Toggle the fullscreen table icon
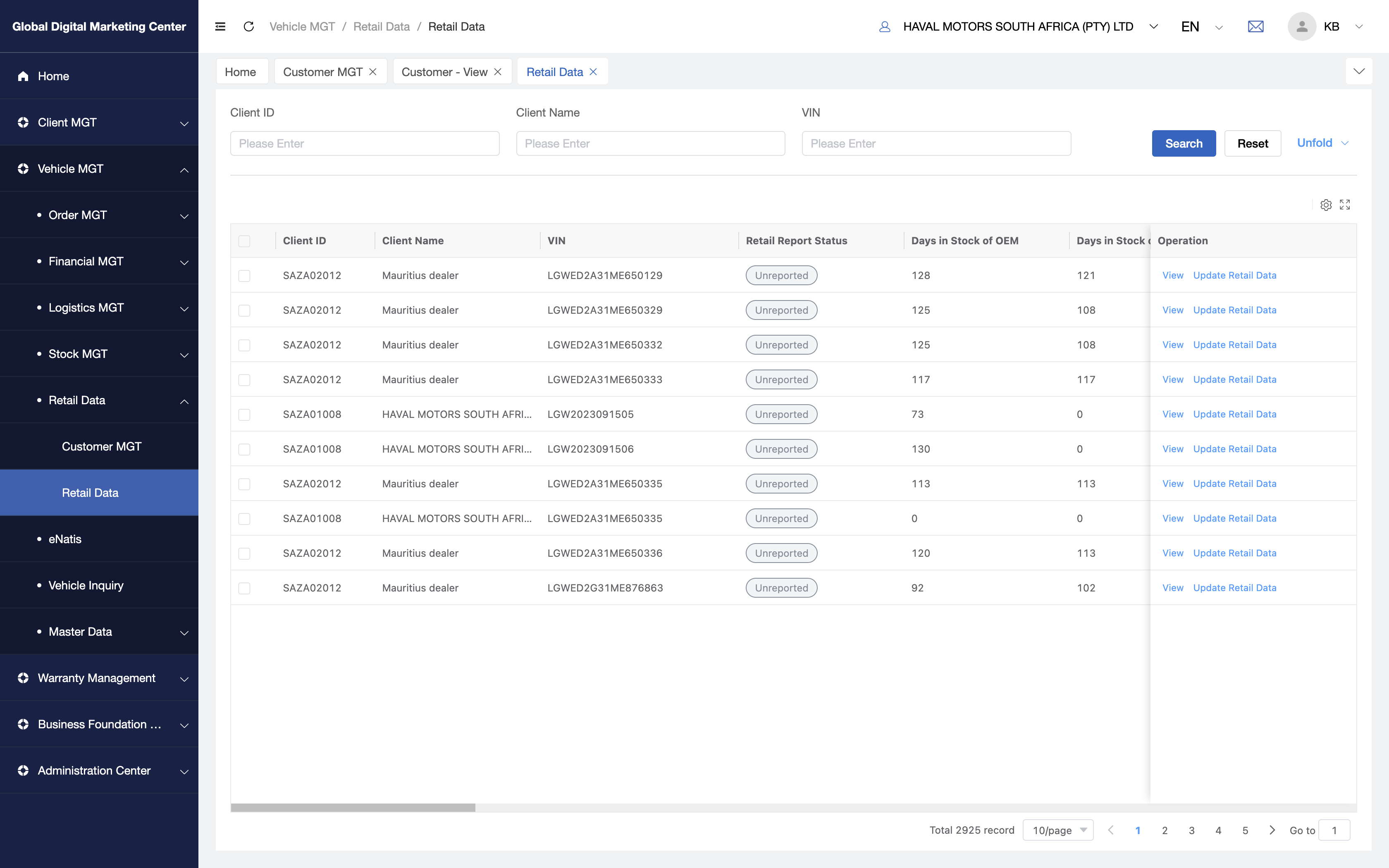The height and width of the screenshot is (868, 1389). tap(1345, 205)
